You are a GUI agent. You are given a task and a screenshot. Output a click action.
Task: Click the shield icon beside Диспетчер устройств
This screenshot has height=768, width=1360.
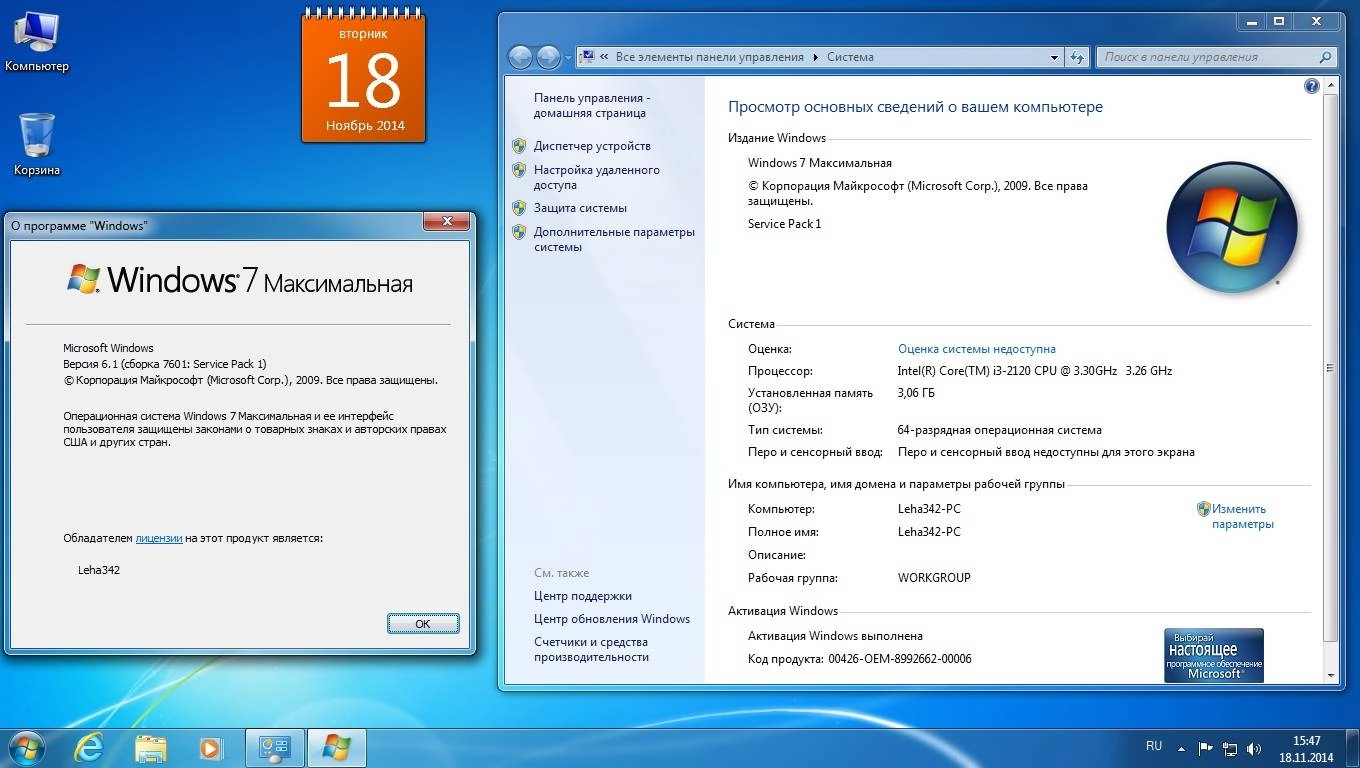pyautogui.click(x=519, y=145)
